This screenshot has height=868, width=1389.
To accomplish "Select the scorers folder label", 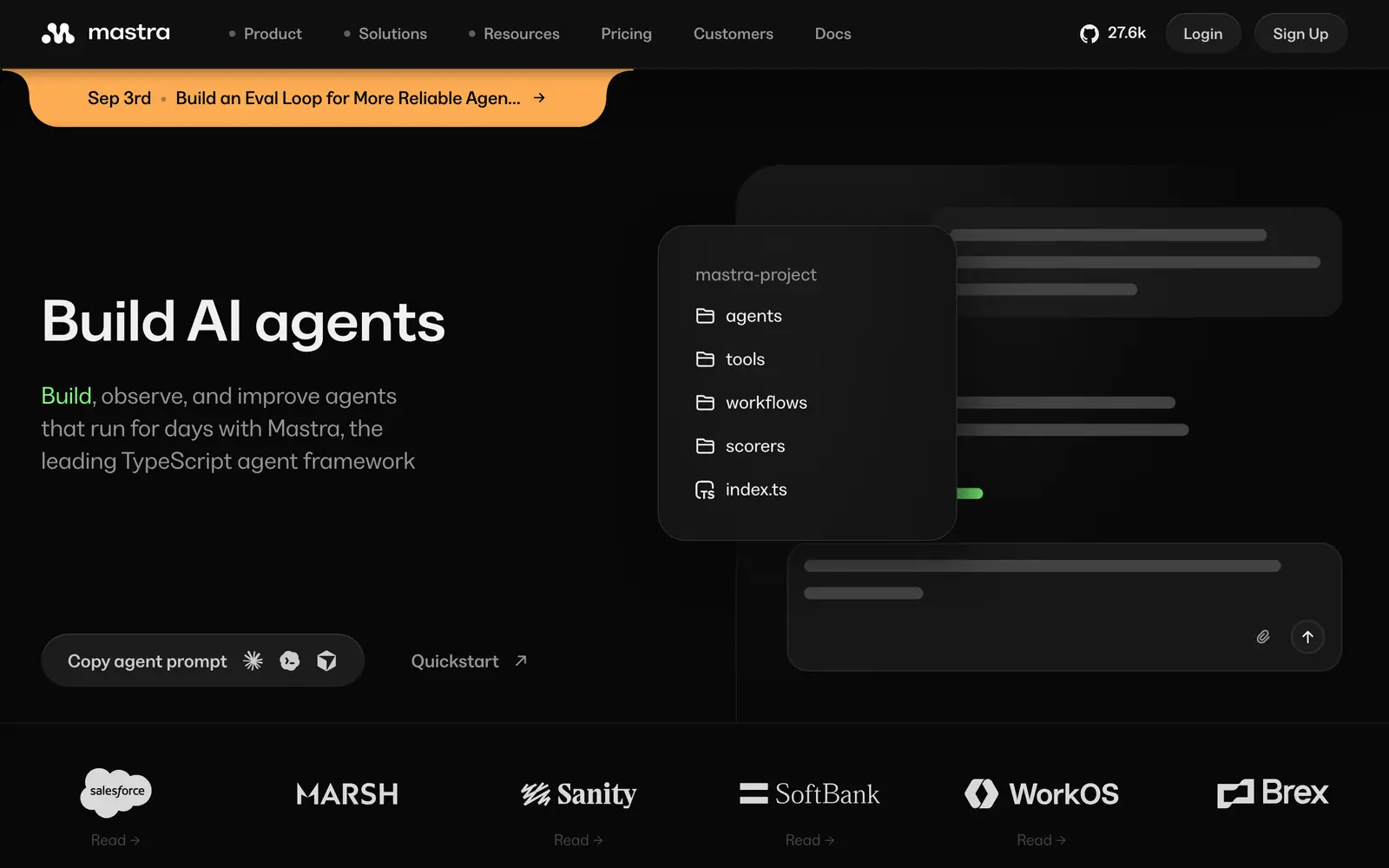I will [x=755, y=446].
